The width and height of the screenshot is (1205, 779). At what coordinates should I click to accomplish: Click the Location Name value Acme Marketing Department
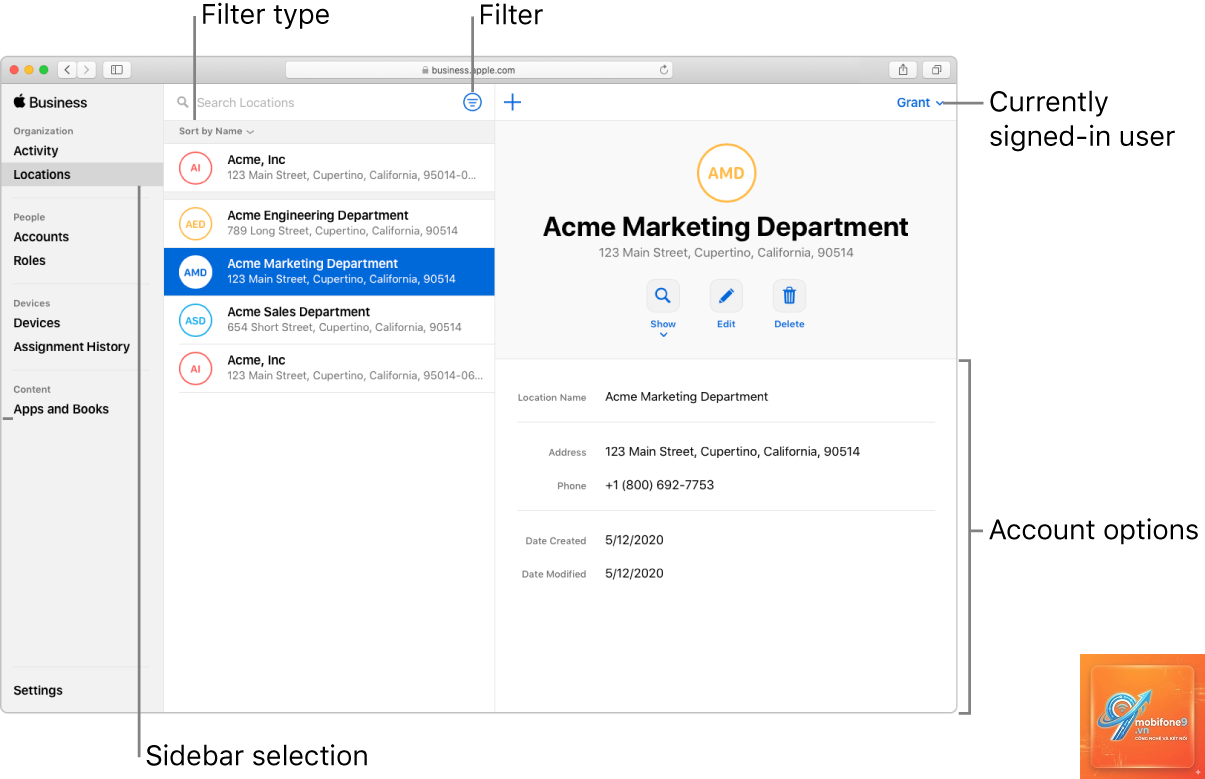pos(686,397)
